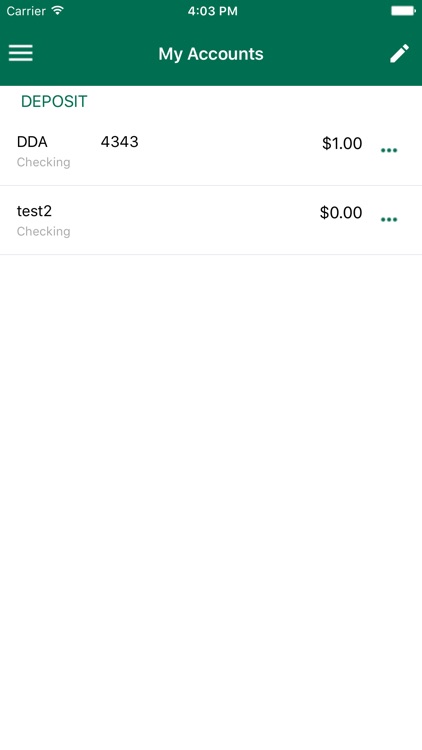Click the My Accounts title
Image resolution: width=422 pixels, height=750 pixels.
click(211, 54)
